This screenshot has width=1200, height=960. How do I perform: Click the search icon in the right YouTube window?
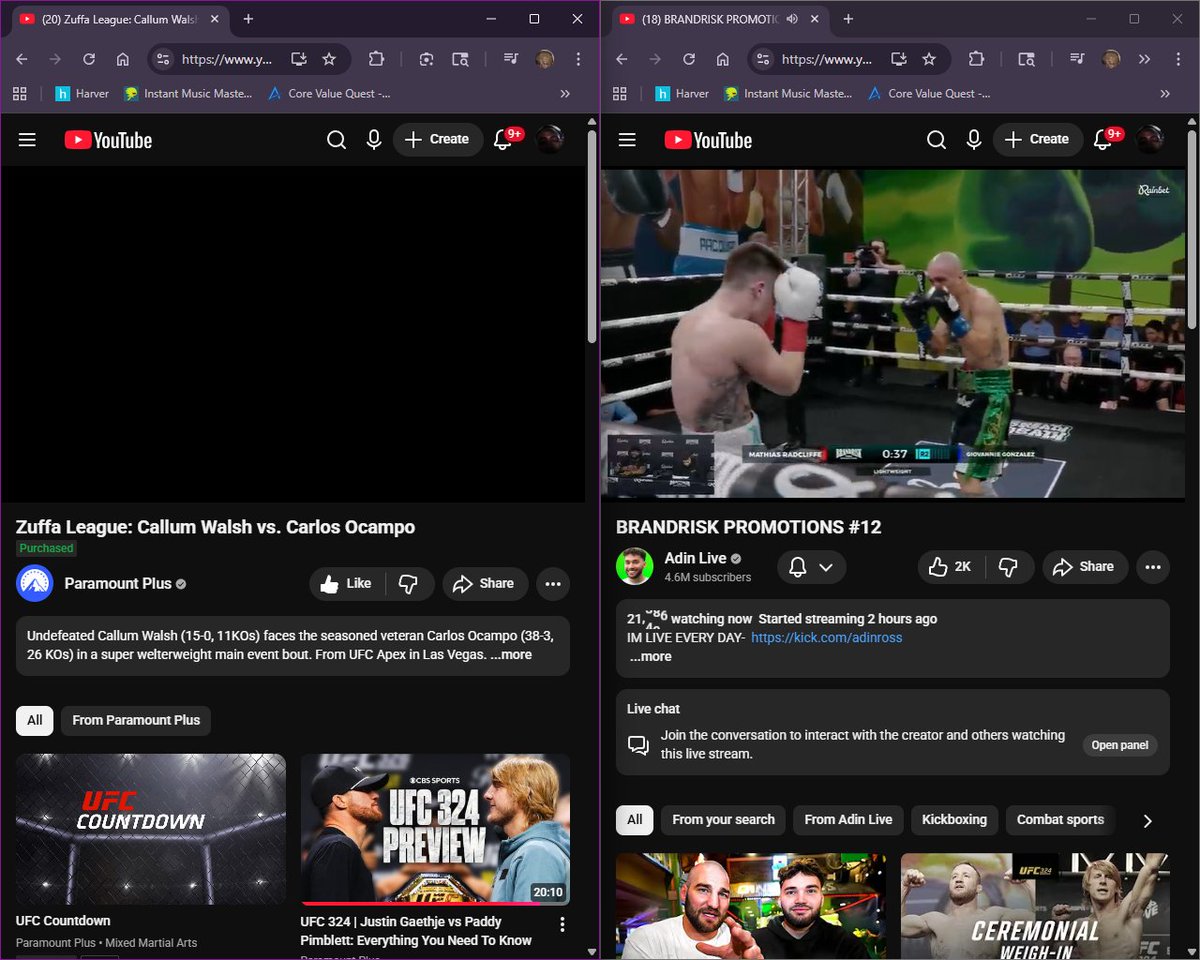tap(936, 140)
